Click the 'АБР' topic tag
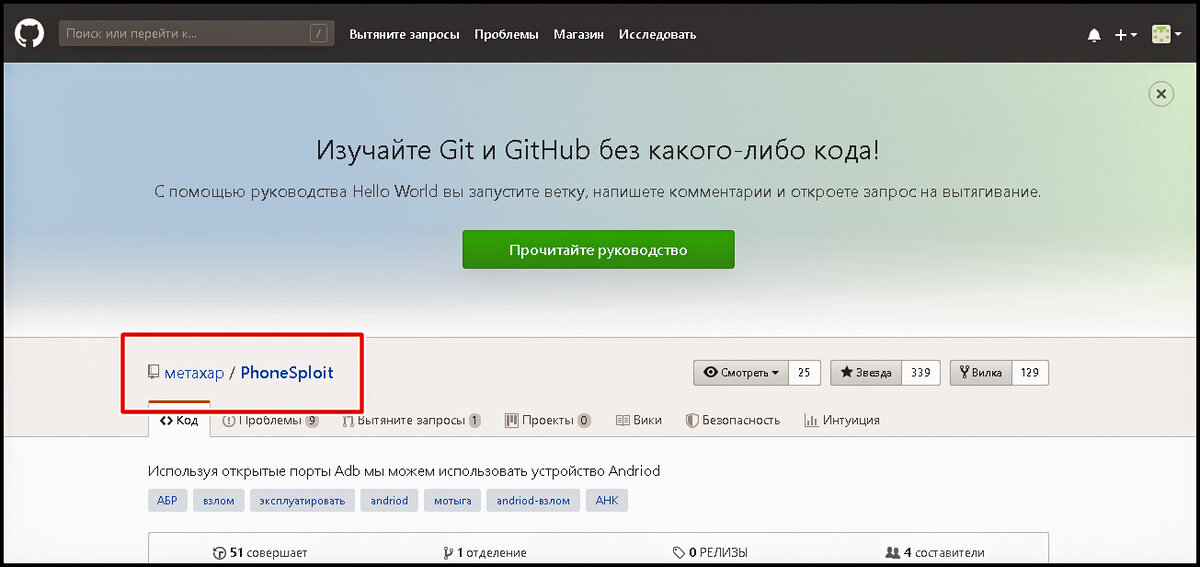This screenshot has width=1200, height=567. pyautogui.click(x=167, y=500)
